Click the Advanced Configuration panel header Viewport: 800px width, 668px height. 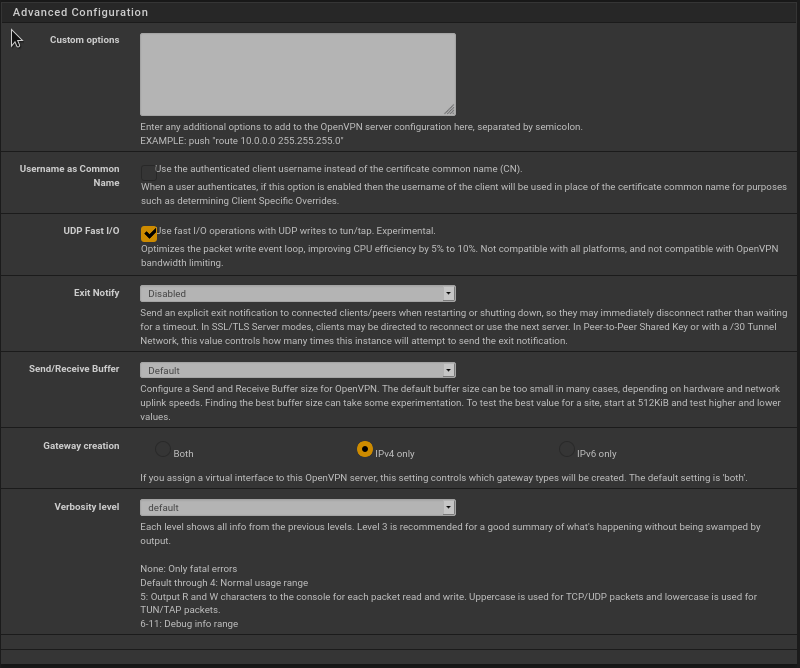(x=80, y=12)
